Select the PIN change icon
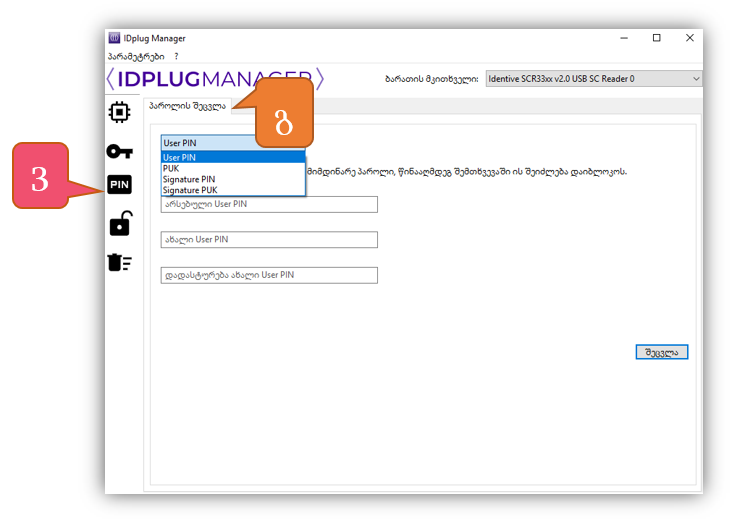The image size is (732, 519). pos(119,185)
